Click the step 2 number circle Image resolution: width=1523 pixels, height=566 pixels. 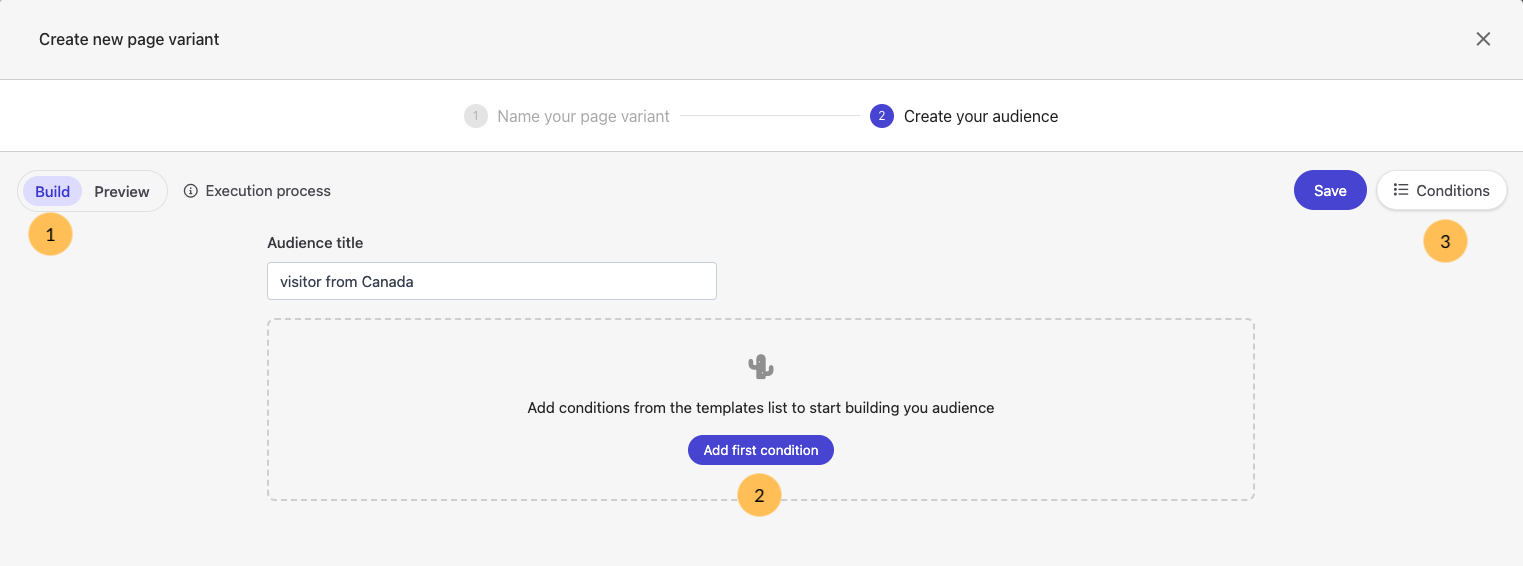tap(882, 116)
